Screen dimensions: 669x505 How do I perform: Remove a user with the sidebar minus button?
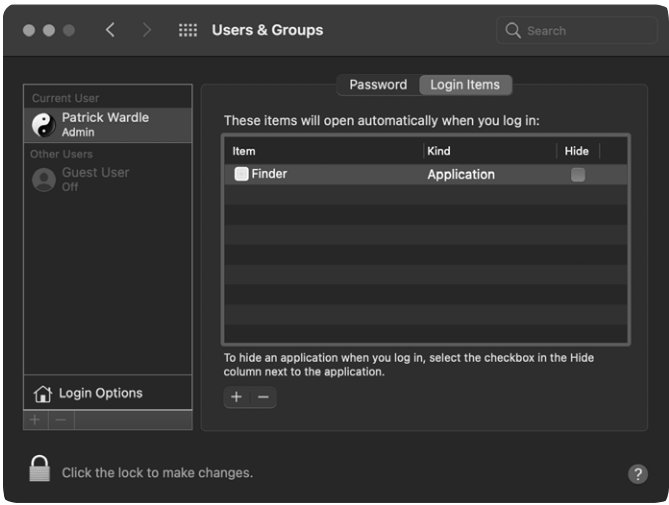(61, 420)
